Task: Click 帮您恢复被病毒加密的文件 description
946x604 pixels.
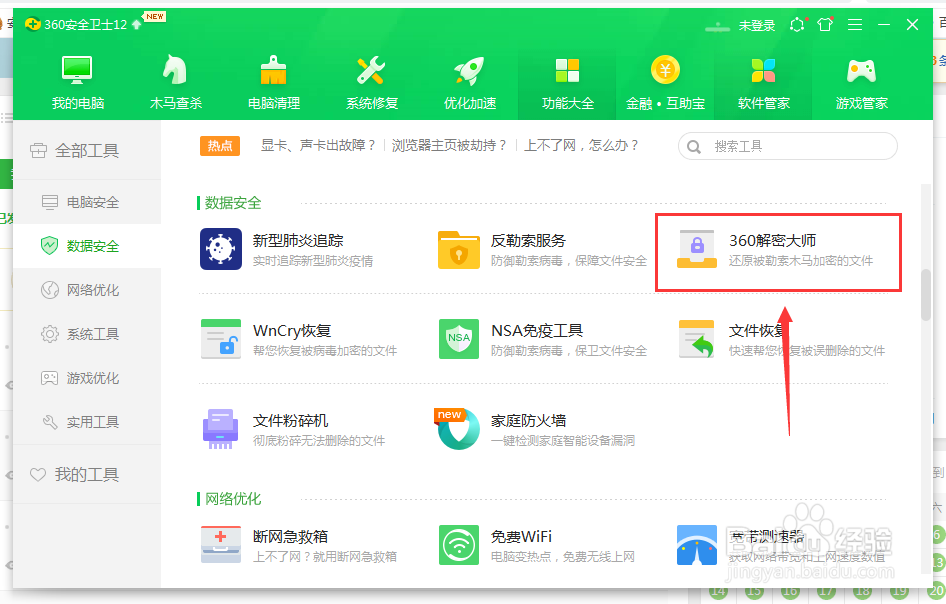Action: click(325, 351)
